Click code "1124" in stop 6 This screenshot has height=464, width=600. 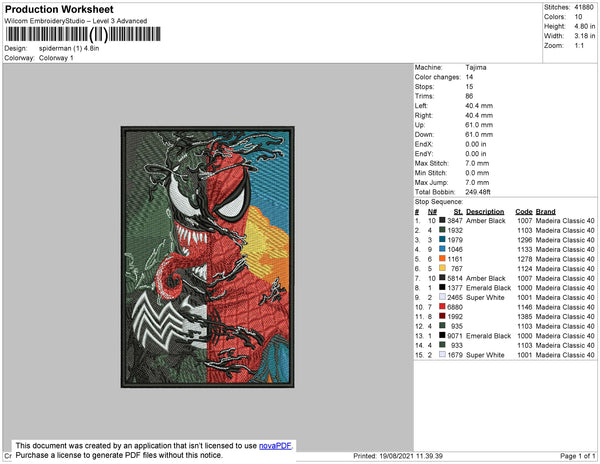(x=525, y=269)
